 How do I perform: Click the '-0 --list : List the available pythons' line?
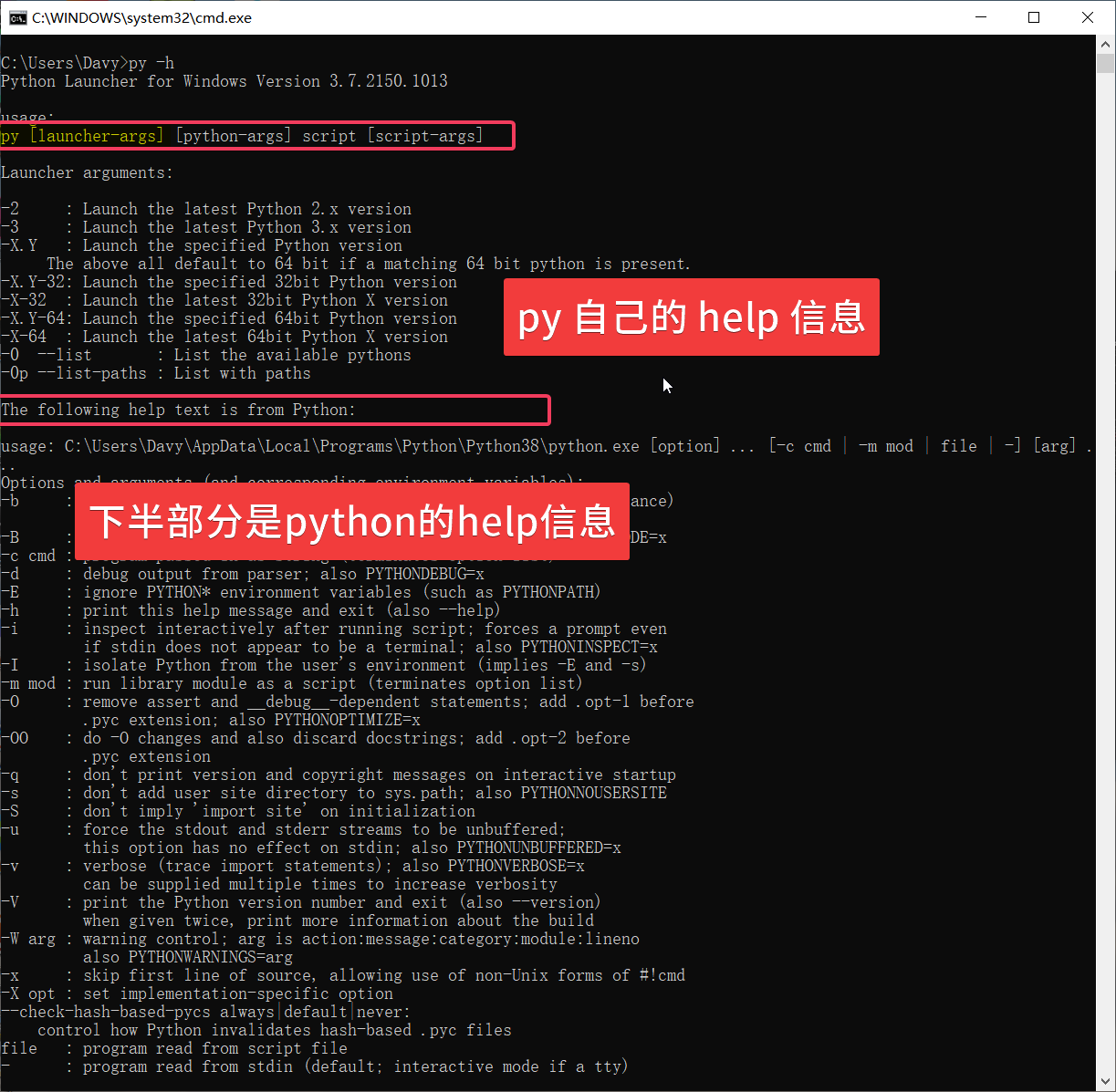tap(206, 355)
